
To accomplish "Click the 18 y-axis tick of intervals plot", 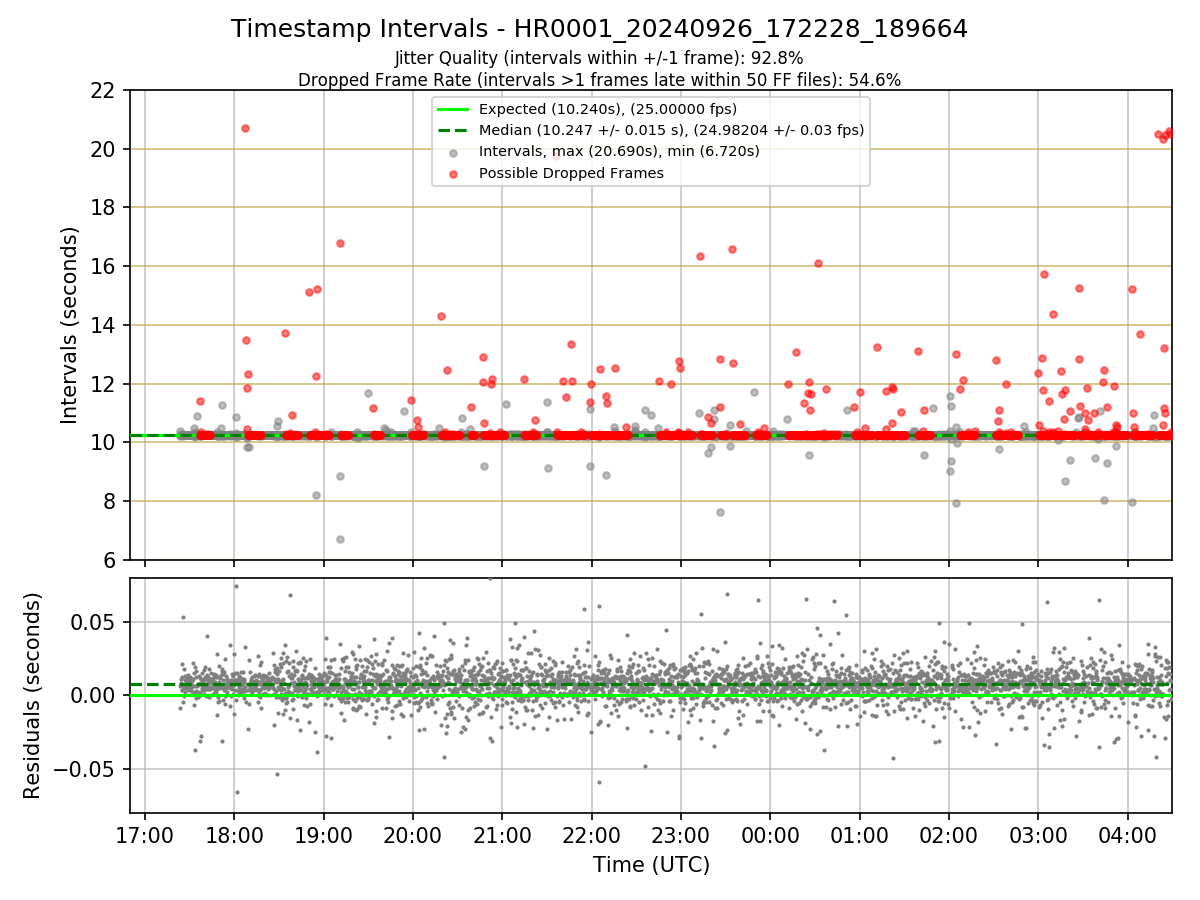I will click(104, 208).
